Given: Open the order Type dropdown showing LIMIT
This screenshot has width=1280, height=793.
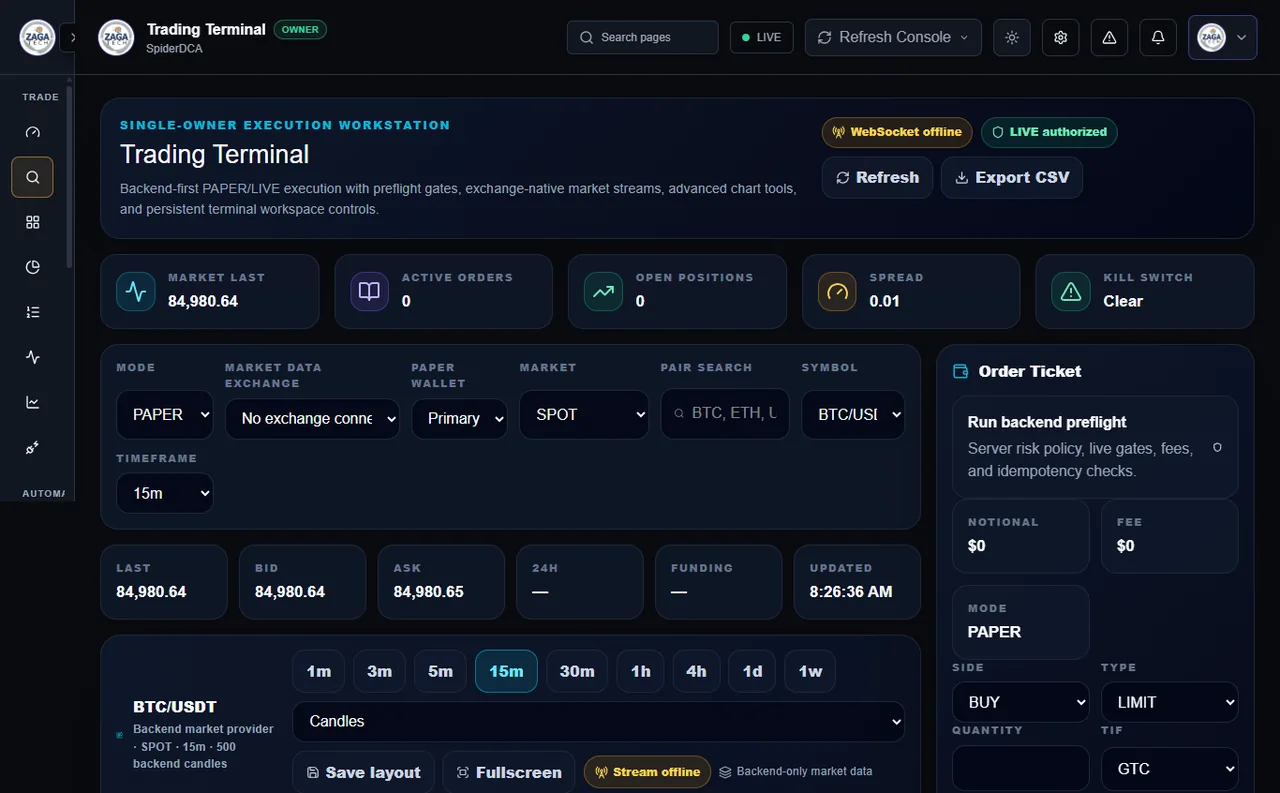Looking at the screenshot, I should click(x=1170, y=702).
